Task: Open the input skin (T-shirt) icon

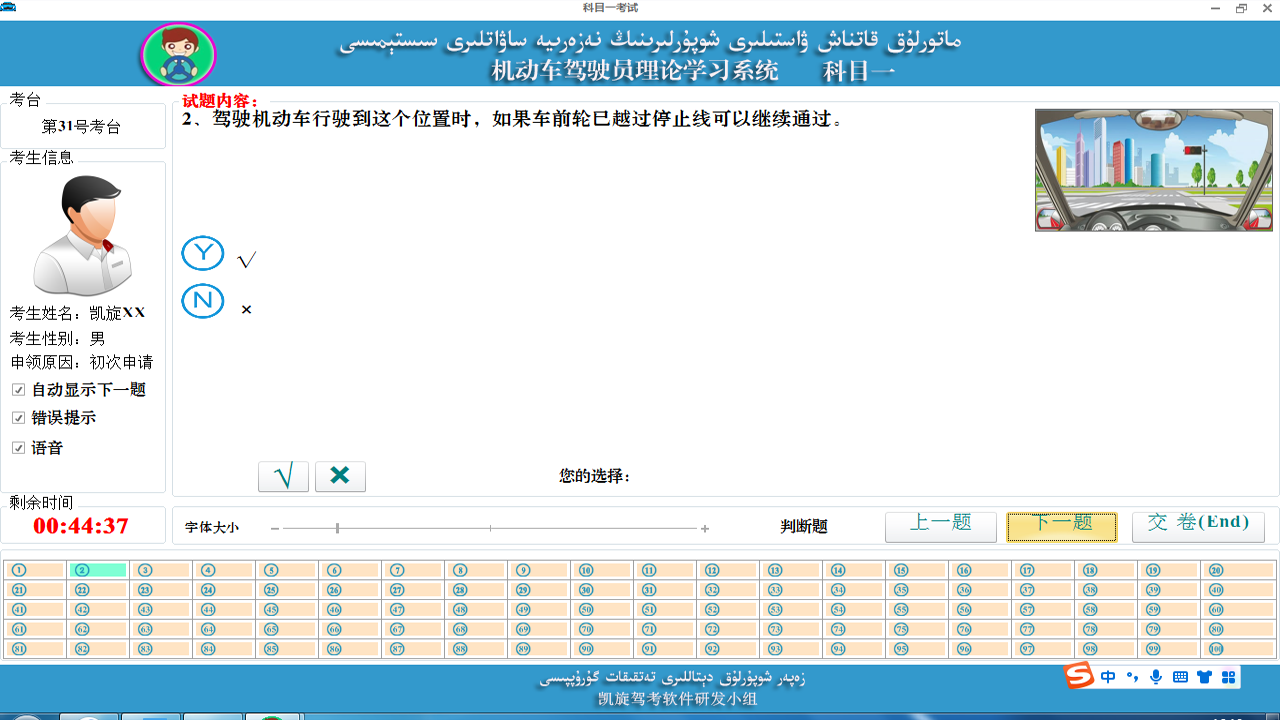Action: click(x=1204, y=676)
